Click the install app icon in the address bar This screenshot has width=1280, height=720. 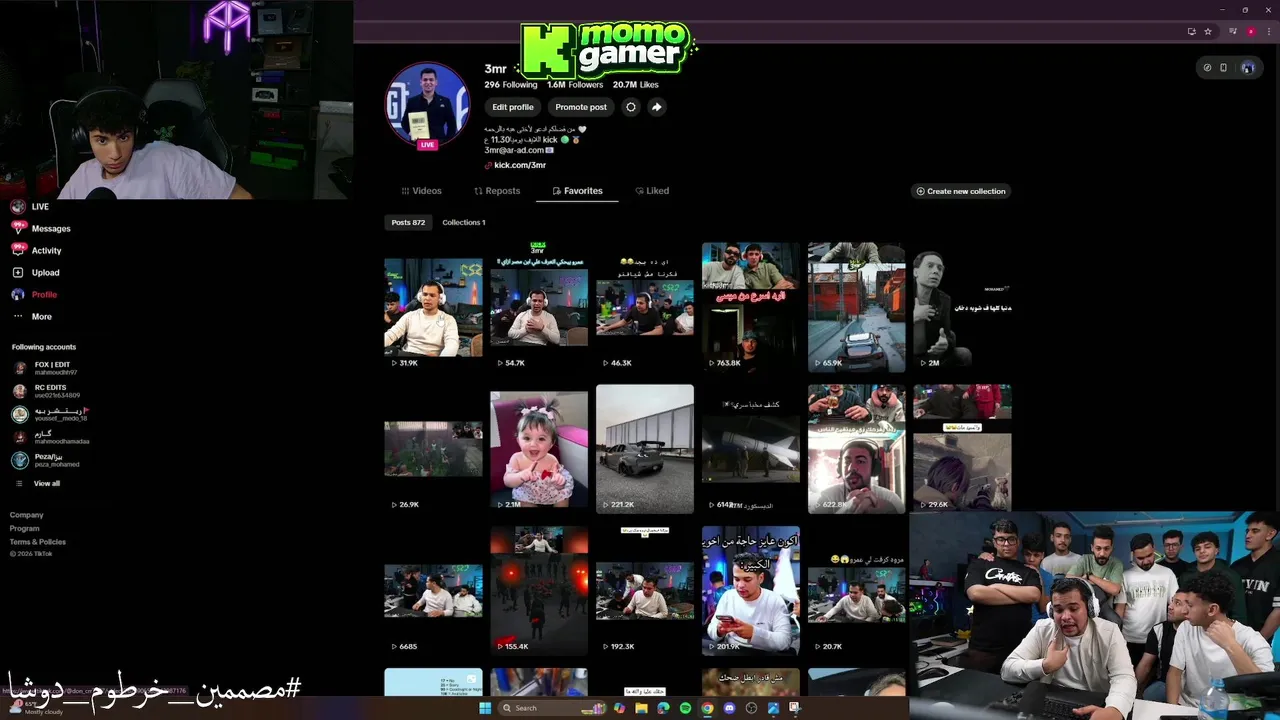1192,31
